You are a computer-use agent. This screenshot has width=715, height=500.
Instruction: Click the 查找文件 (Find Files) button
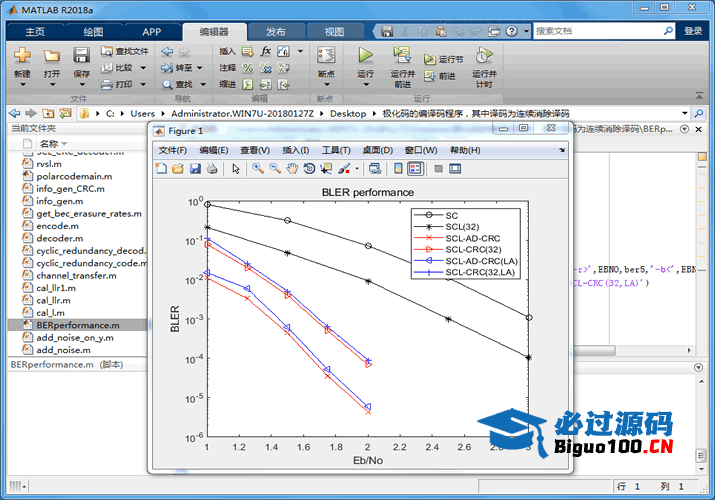124,51
